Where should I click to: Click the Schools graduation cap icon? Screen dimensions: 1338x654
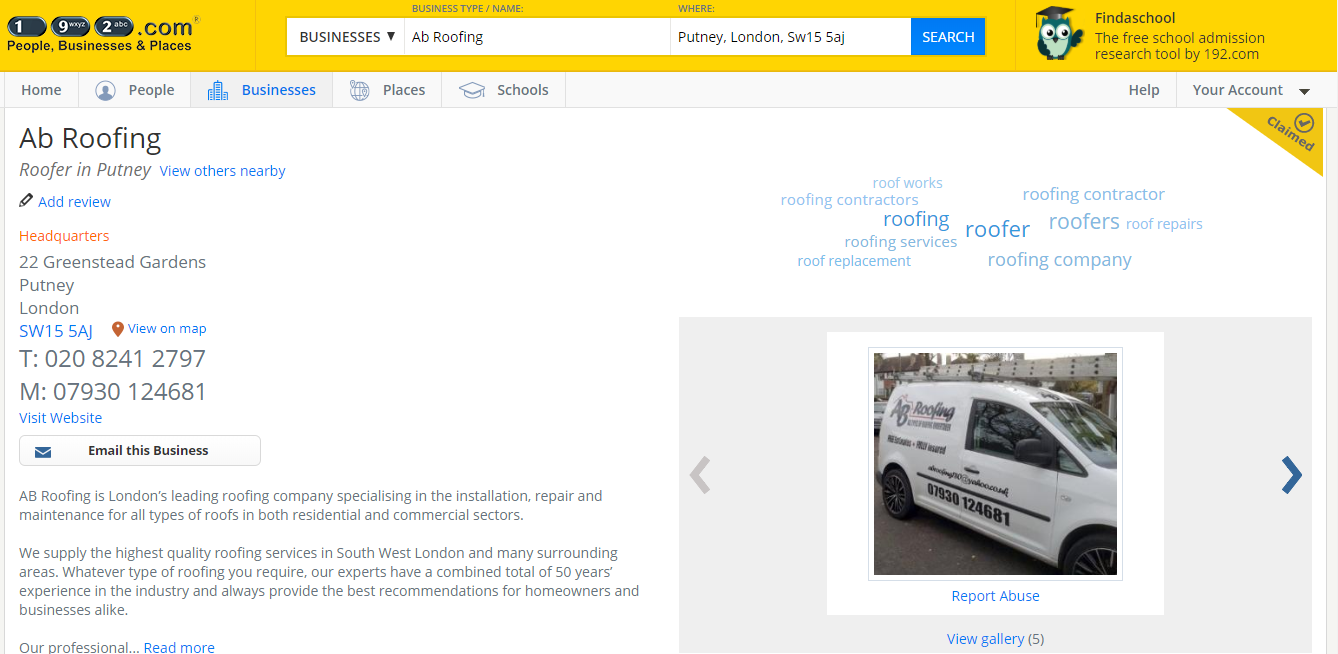(471, 89)
